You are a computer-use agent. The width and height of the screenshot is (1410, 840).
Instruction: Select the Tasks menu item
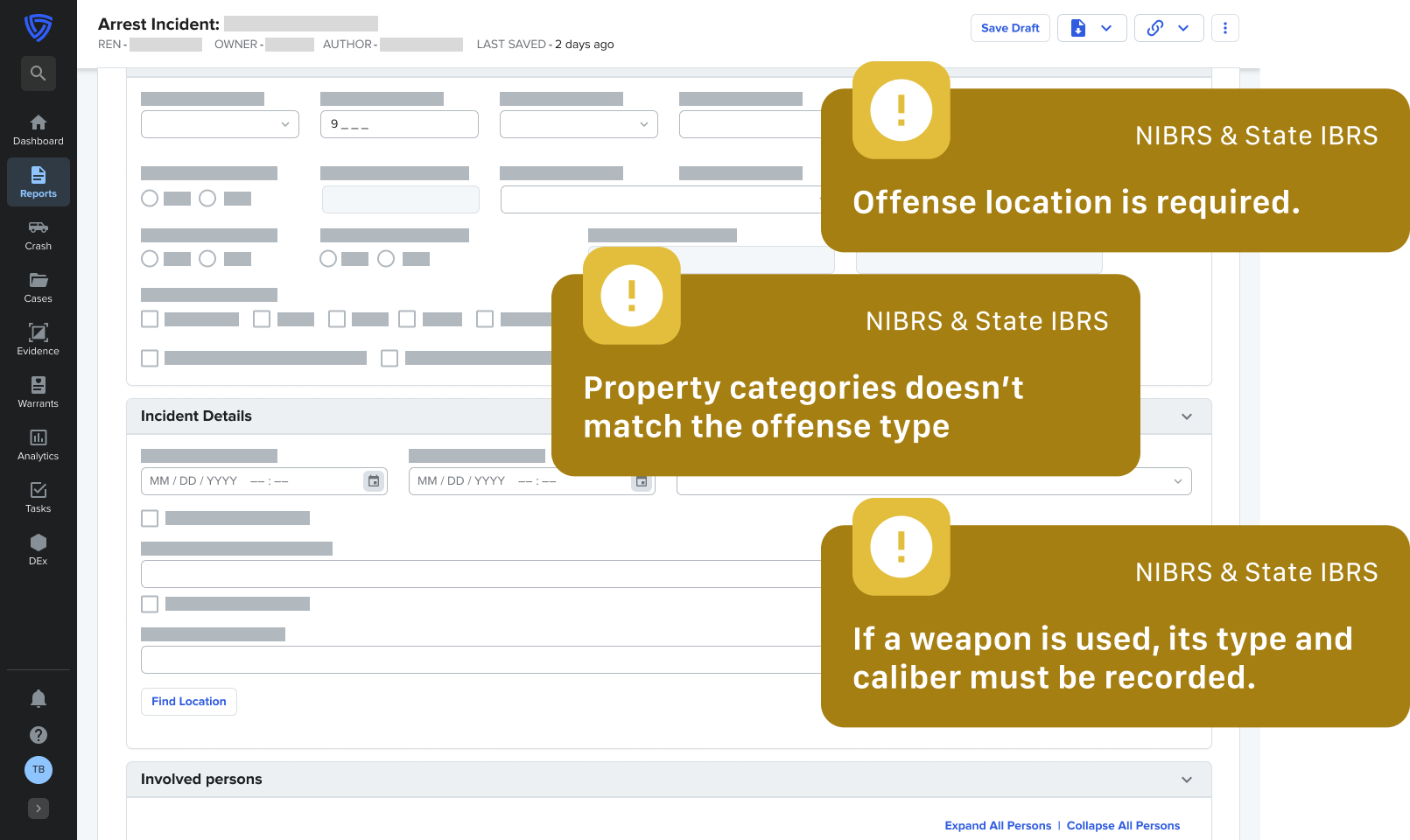[38, 497]
